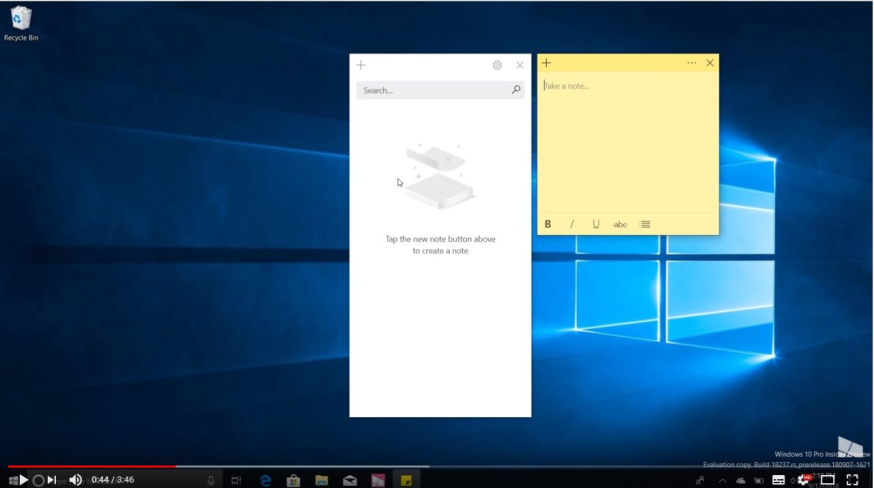Skip to the next video

click(52, 480)
